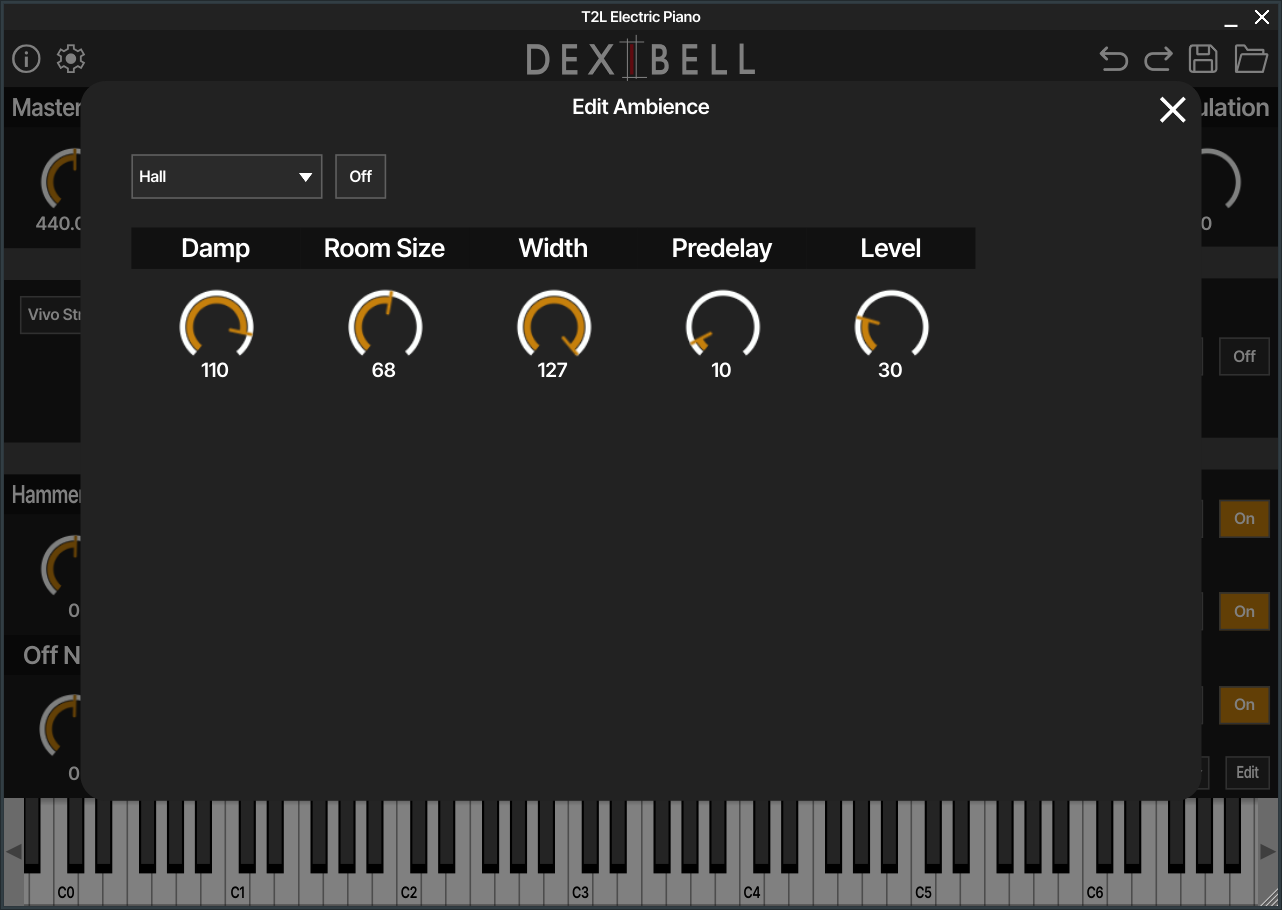Click the Room Size knob

tap(385, 327)
